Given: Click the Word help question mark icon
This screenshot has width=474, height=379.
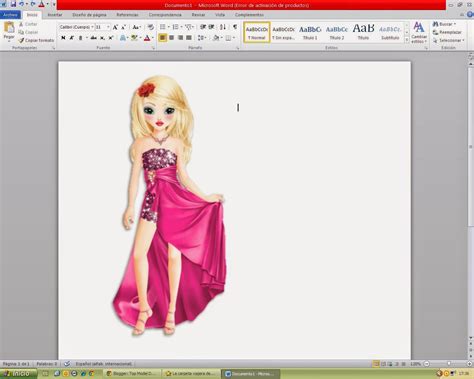Looking at the screenshot, I should click(470, 14).
